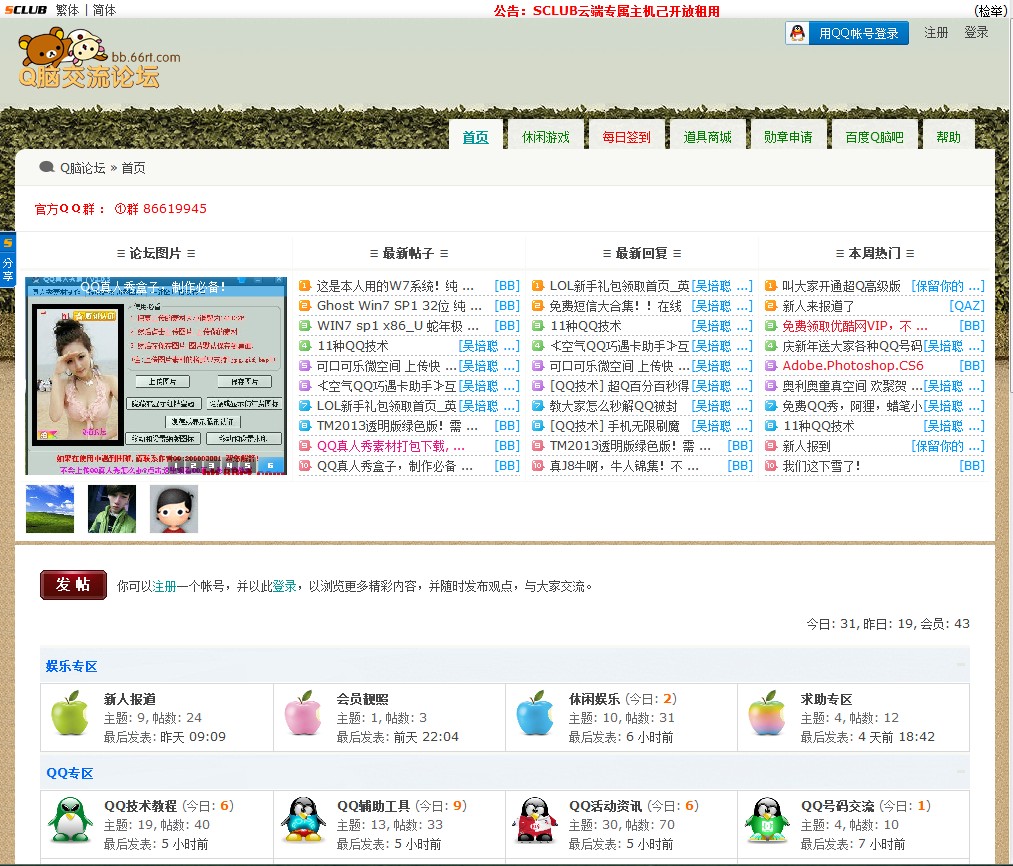
Task: Click the SCLUB logo in the top bar
Action: pos(26,10)
